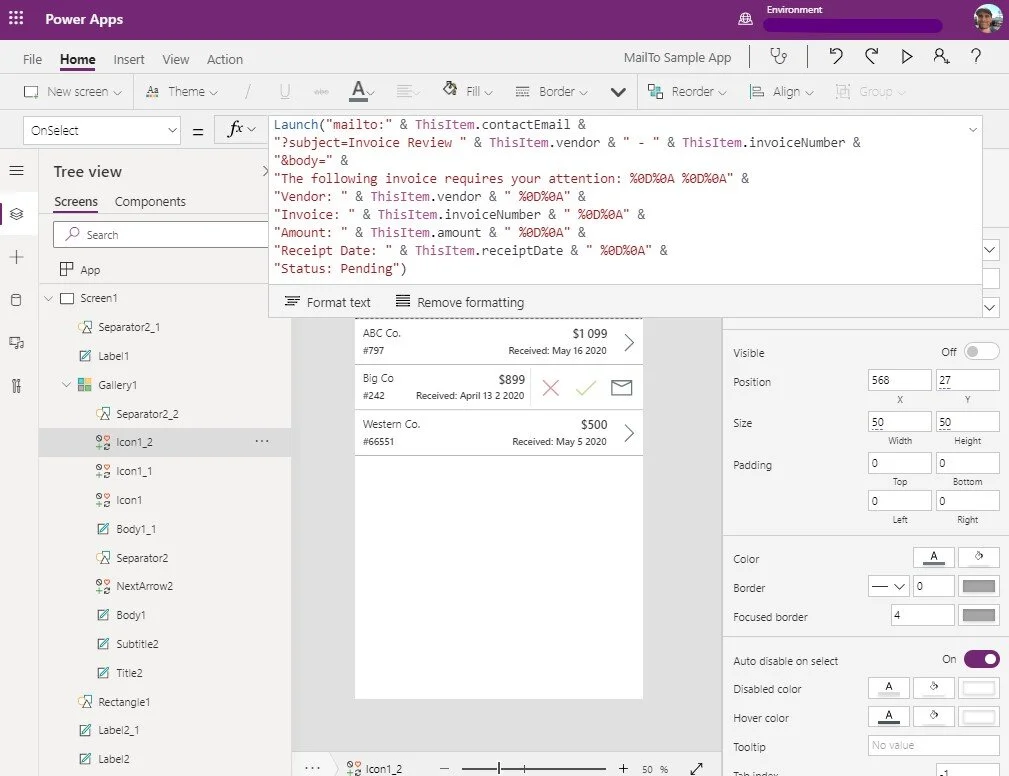Toggle underline formatting in the toolbar
The height and width of the screenshot is (776, 1009).
point(285,91)
